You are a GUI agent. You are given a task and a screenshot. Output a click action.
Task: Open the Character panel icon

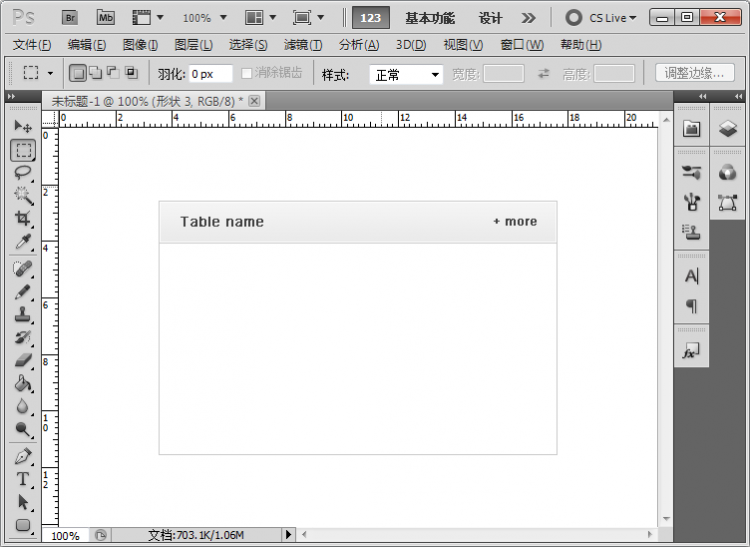tap(692, 276)
